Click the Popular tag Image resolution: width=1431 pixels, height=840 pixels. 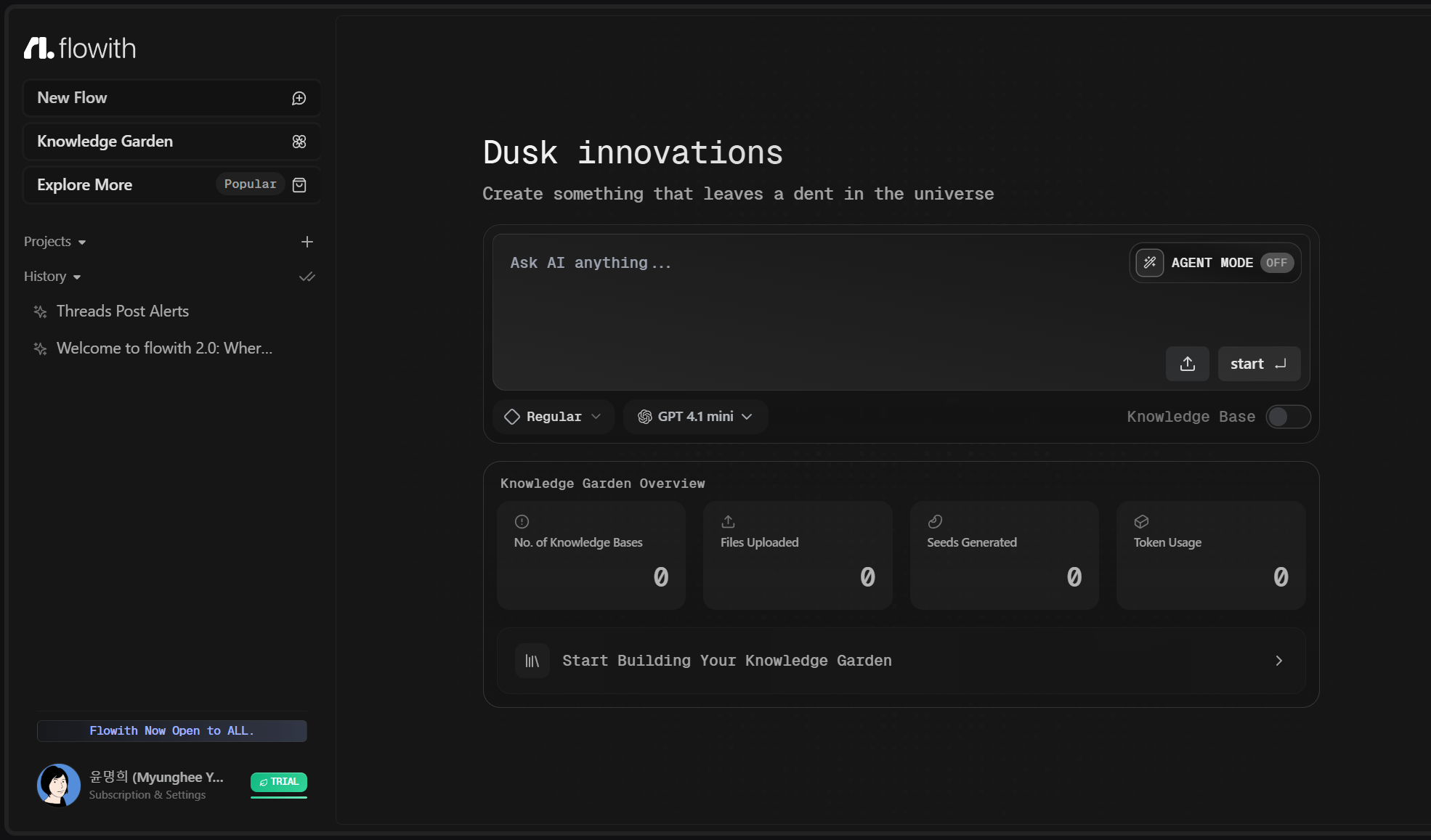pos(250,184)
